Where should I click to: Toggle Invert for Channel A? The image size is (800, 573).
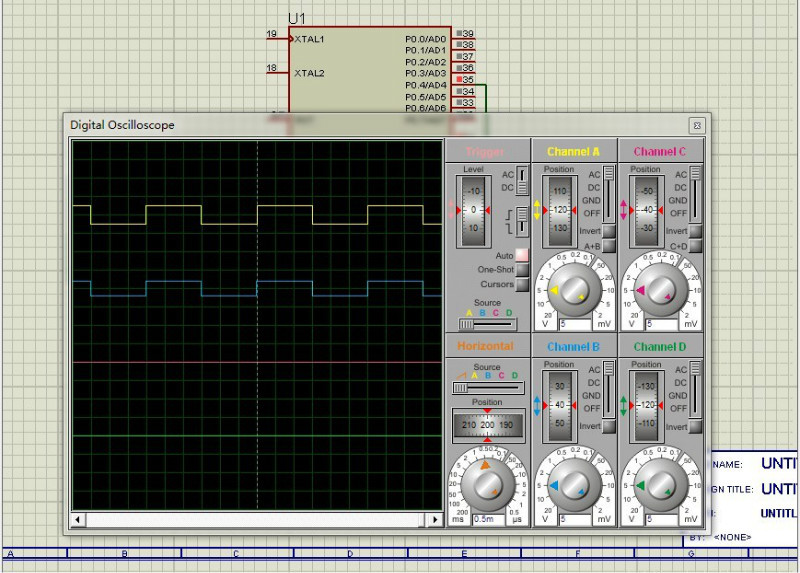608,231
